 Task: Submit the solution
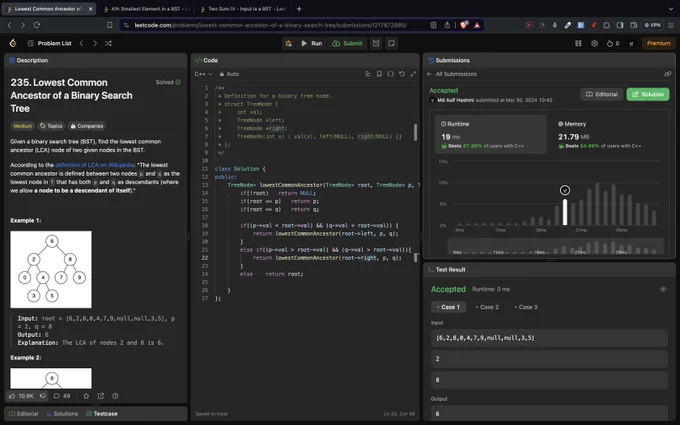tap(347, 43)
